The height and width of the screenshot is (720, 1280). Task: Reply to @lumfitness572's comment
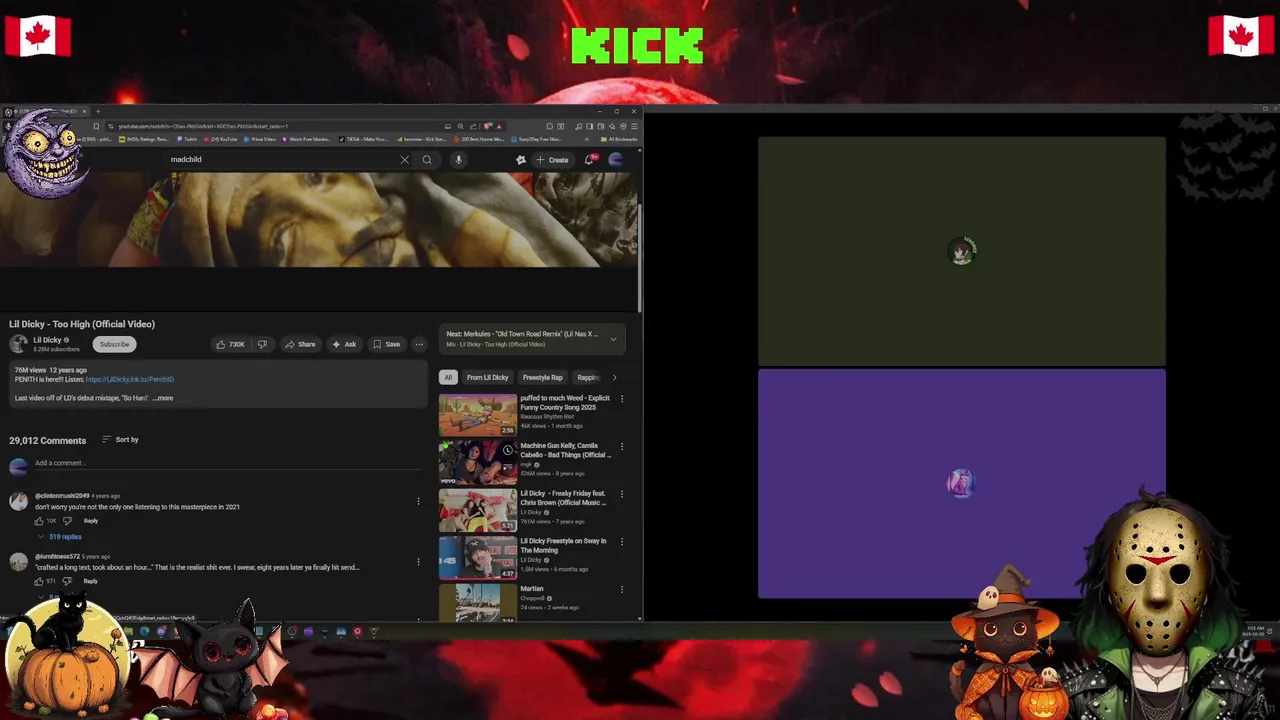tap(91, 581)
